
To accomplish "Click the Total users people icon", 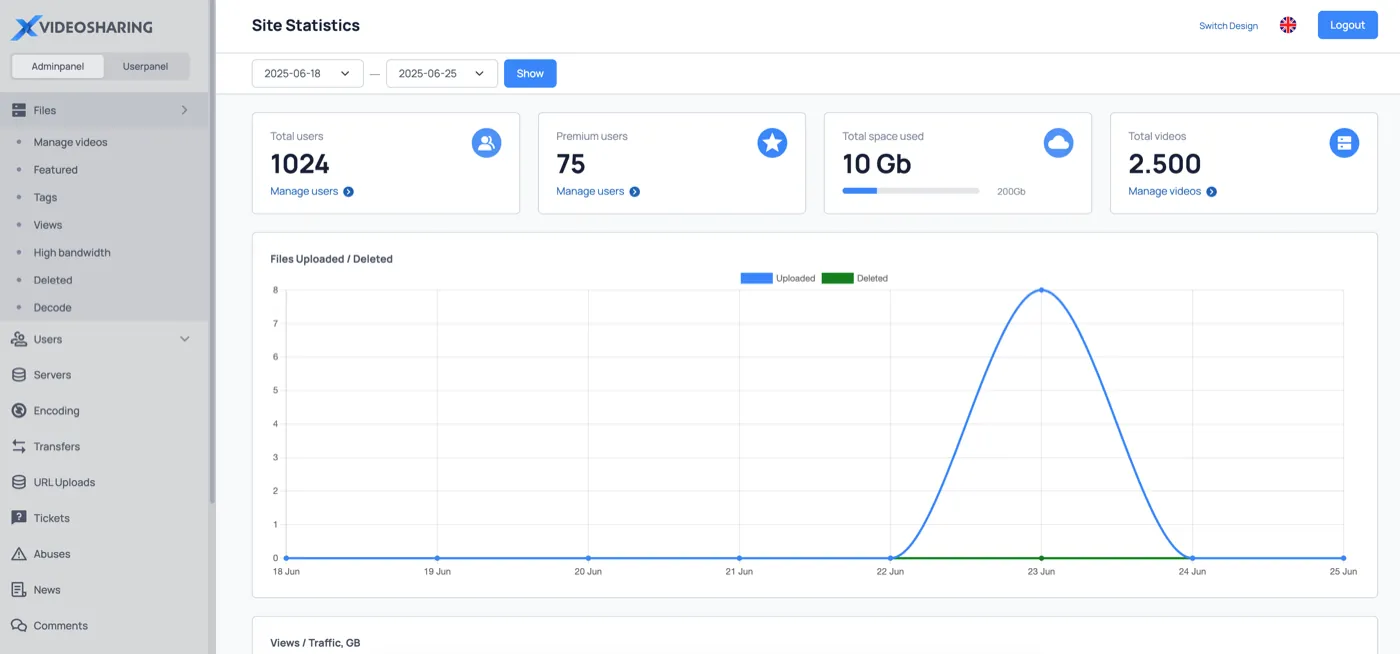I will click(486, 143).
